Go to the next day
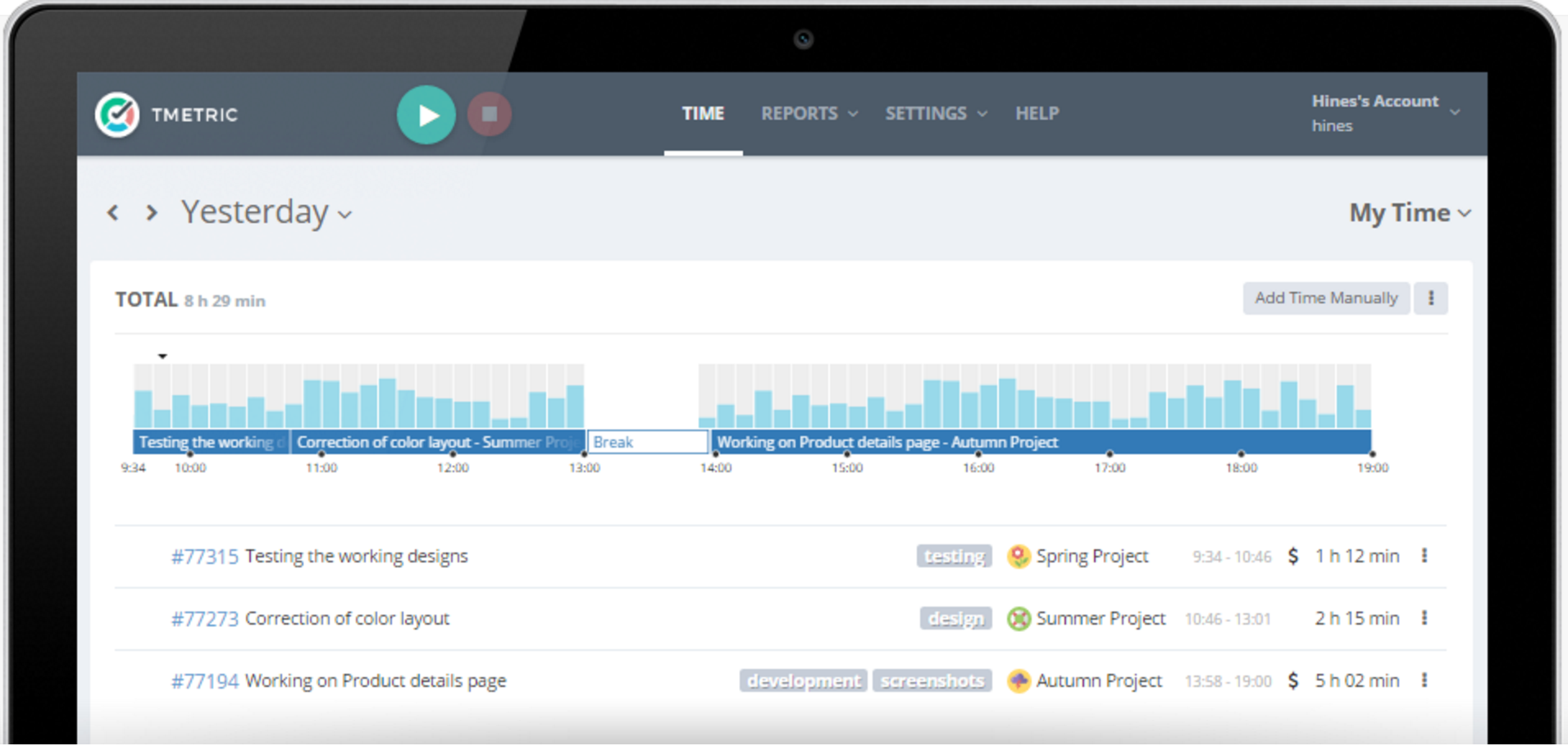The height and width of the screenshot is (746, 1568). [151, 213]
